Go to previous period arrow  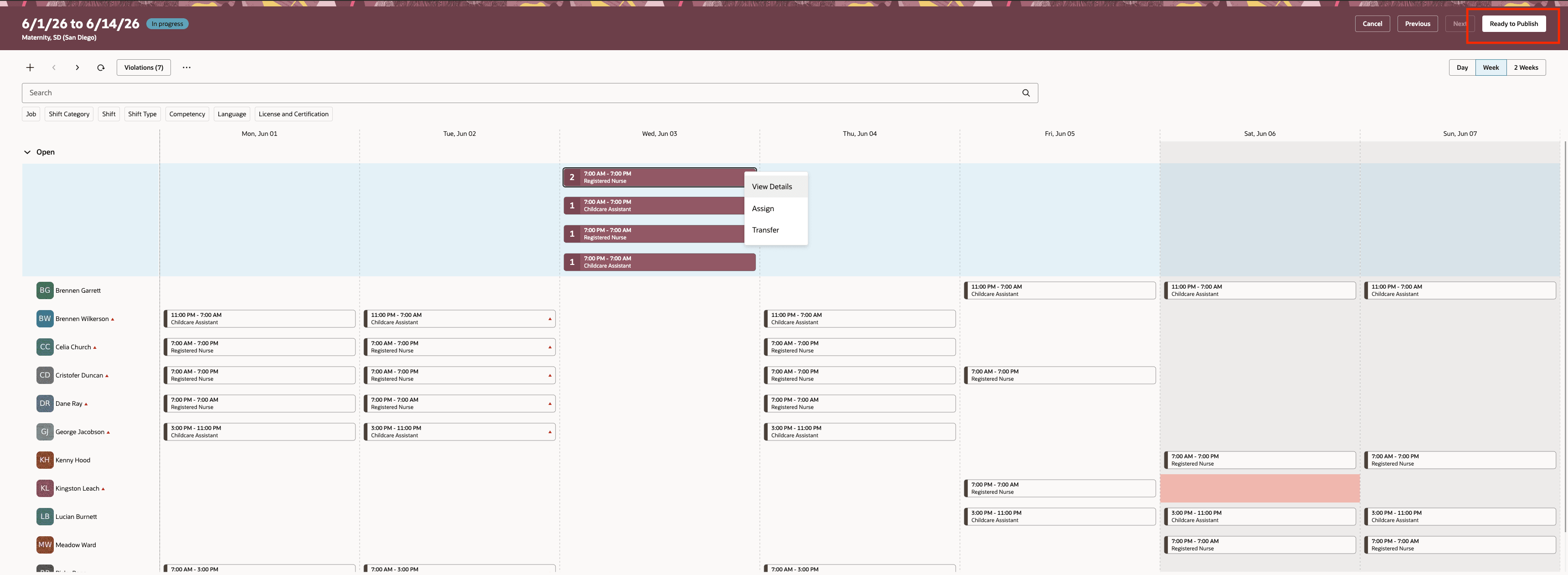(x=54, y=67)
